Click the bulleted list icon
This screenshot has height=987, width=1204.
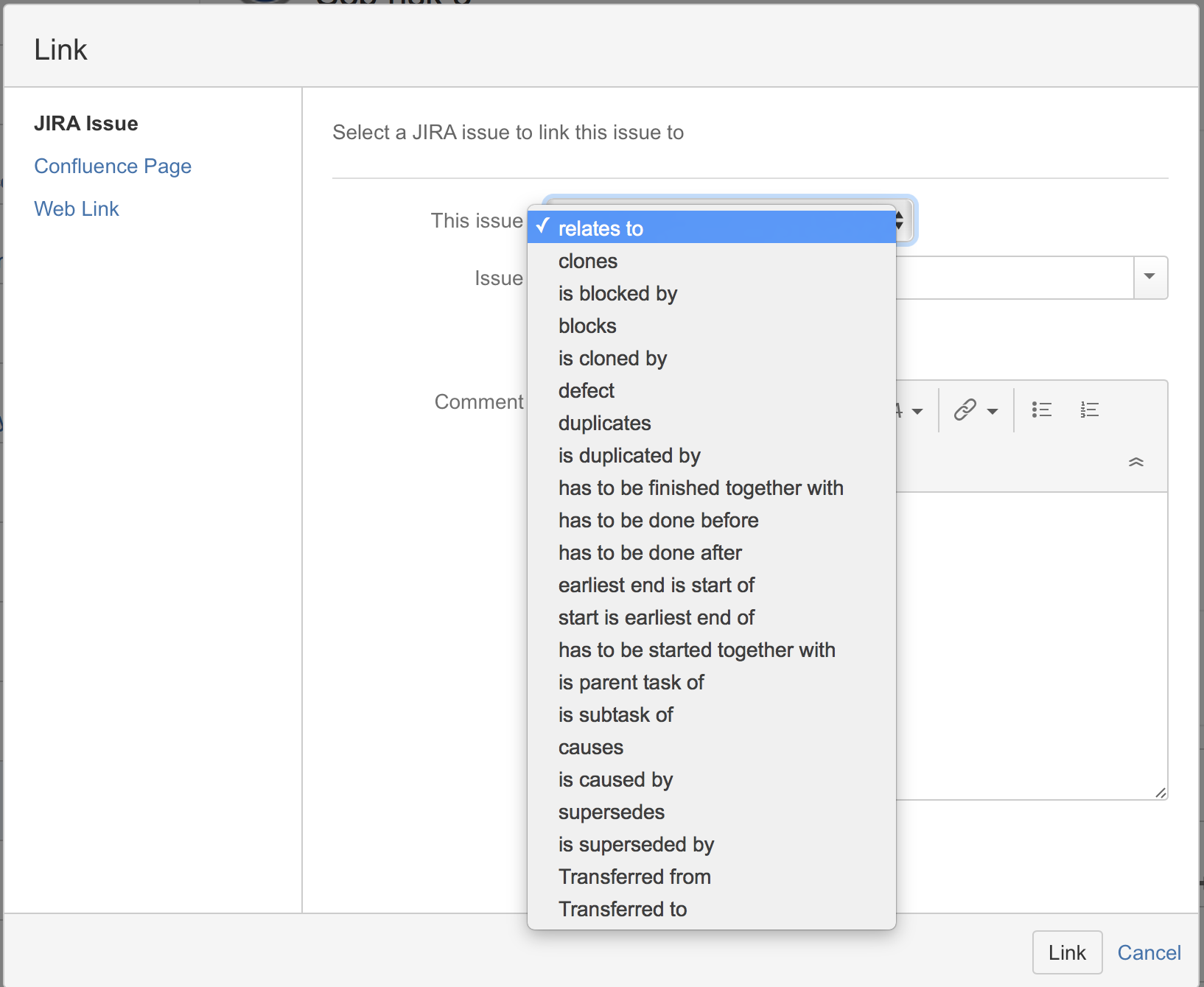coord(1041,410)
